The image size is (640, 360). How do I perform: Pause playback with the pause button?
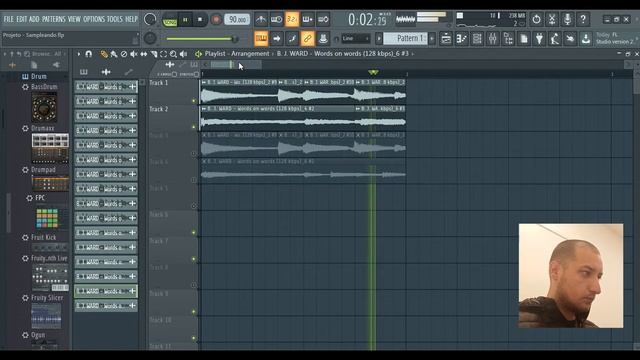[185, 20]
